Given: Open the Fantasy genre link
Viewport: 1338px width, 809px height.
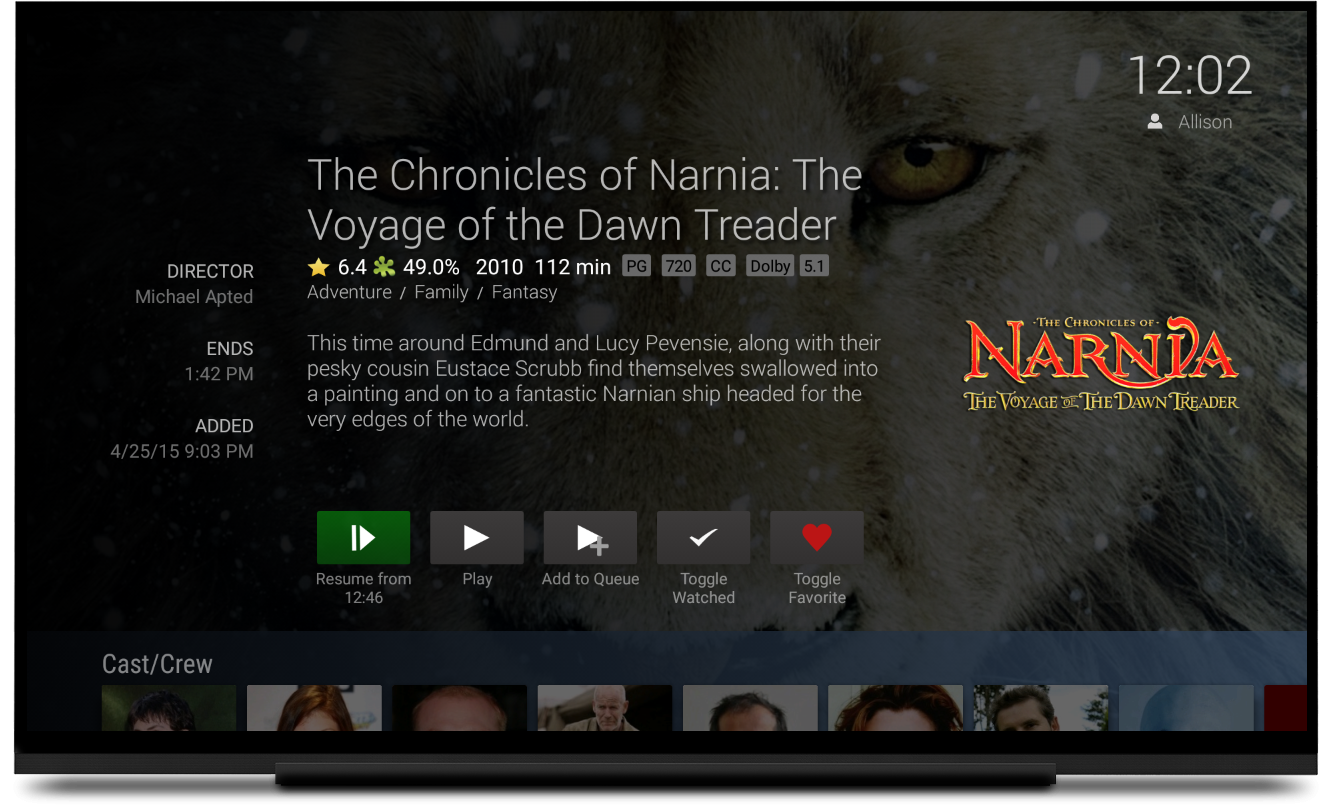Looking at the screenshot, I should coord(524,292).
